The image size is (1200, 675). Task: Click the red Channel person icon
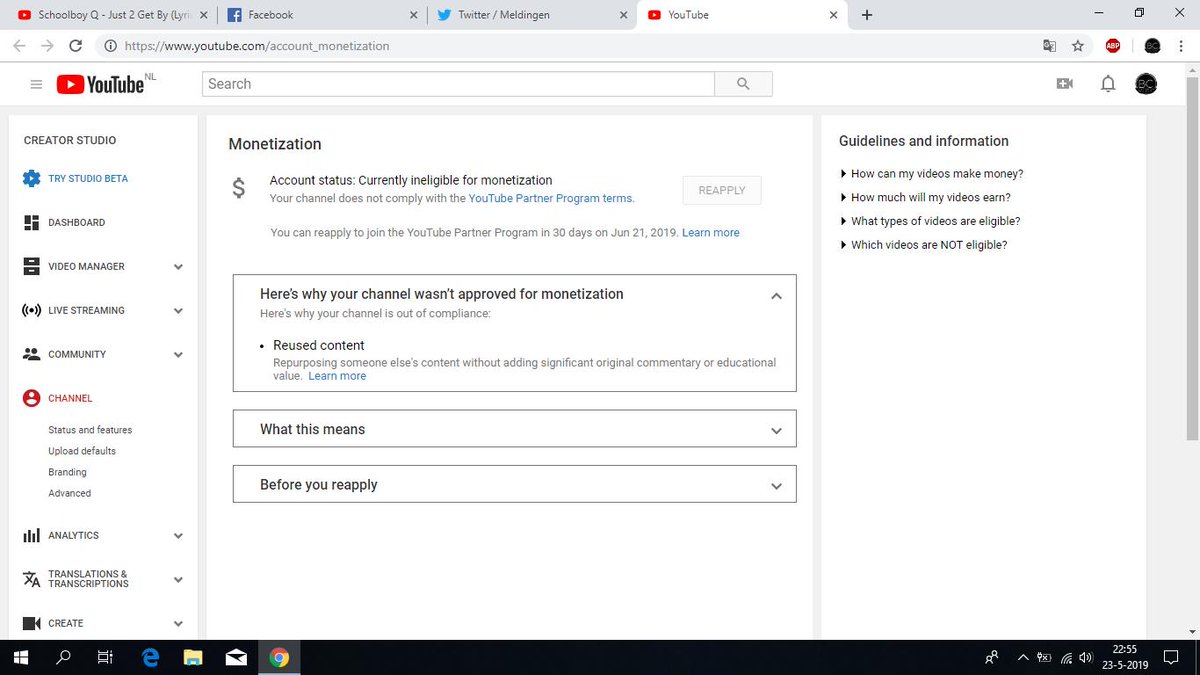tap(31, 398)
